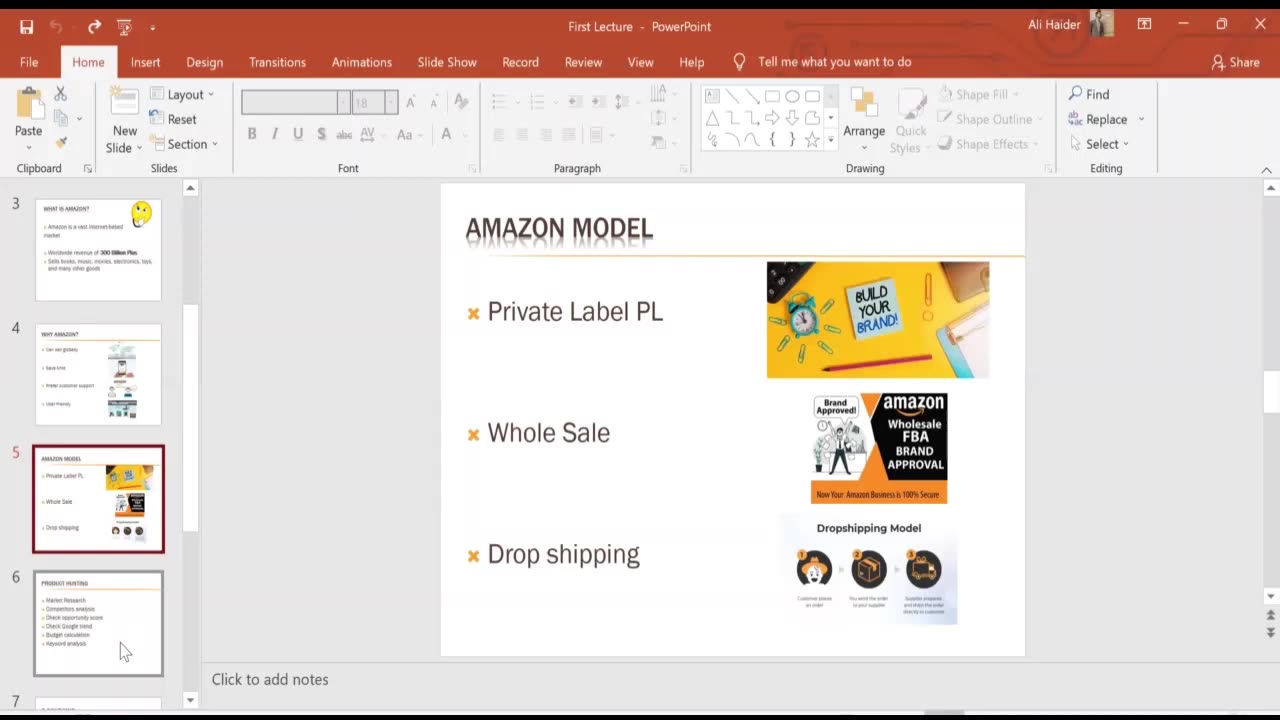The height and width of the screenshot is (720, 1280).
Task: Clear all text formatting
Action: coord(460,102)
